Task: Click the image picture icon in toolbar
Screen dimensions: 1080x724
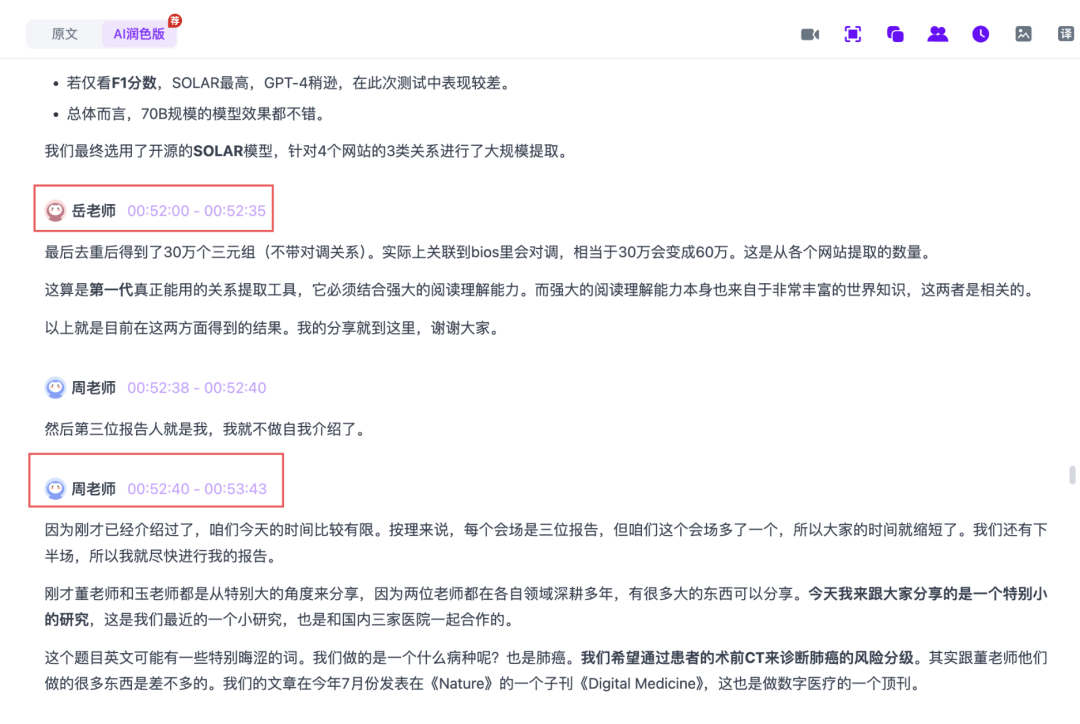Action: (x=1024, y=34)
